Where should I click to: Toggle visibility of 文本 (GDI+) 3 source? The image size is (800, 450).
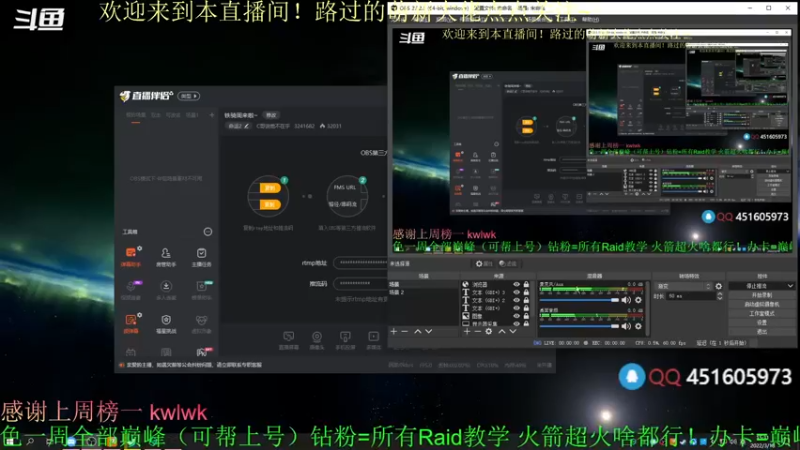click(x=516, y=292)
